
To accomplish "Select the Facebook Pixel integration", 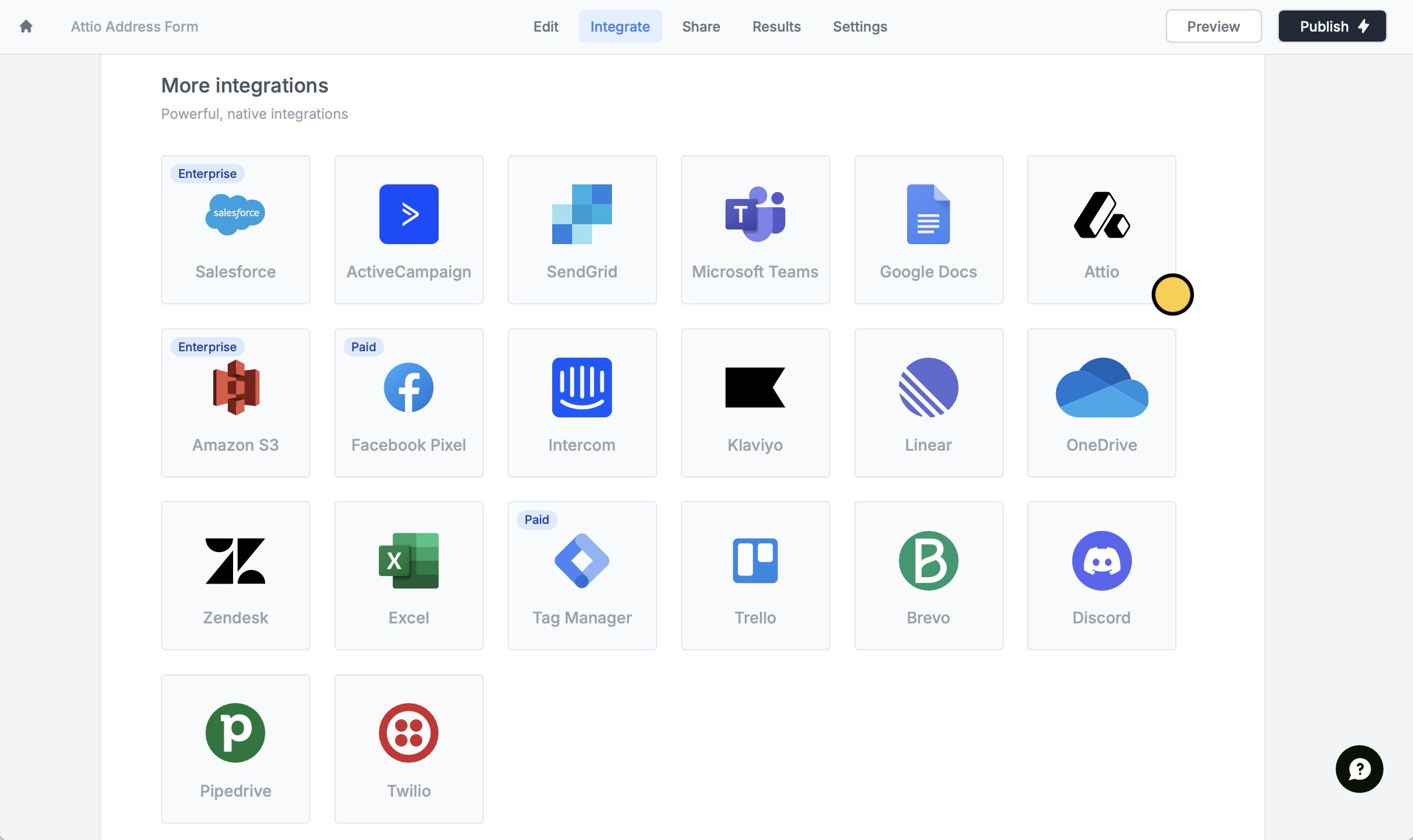I will pyautogui.click(x=409, y=403).
